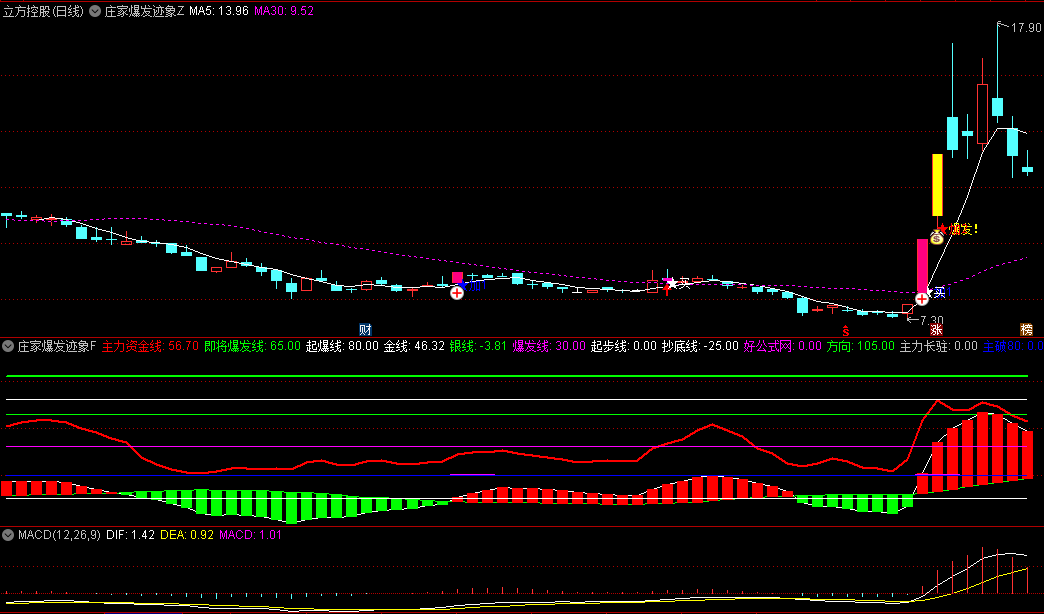Open dropdown beside 庄家爆发迹象Z indicator
Image resolution: width=1044 pixels, height=614 pixels.
(x=95, y=11)
